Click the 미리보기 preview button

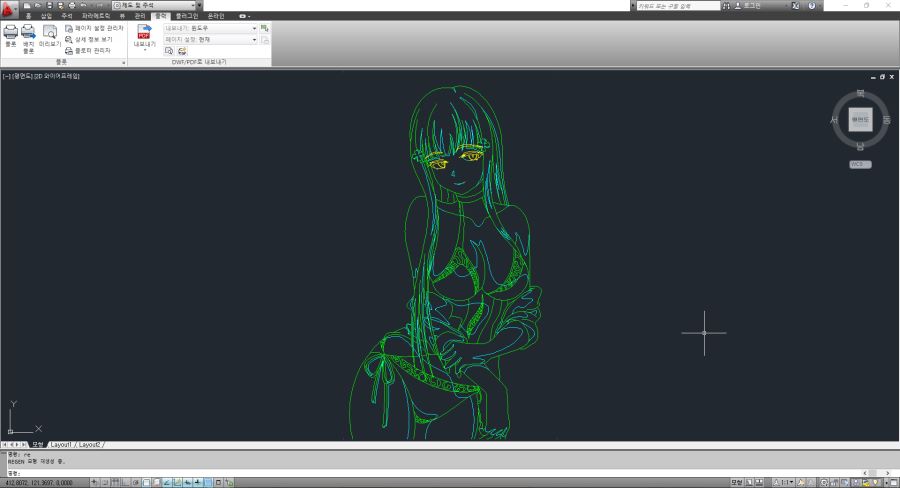[50, 36]
